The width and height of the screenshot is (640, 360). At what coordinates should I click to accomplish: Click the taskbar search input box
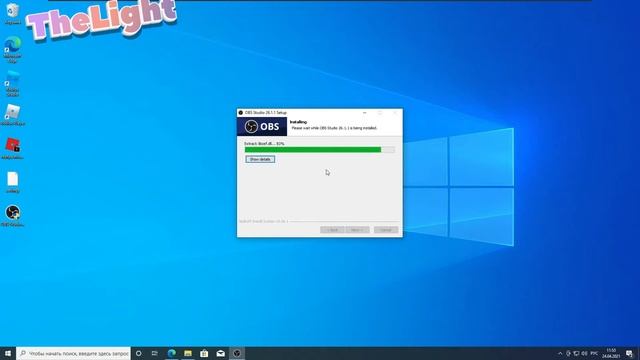point(73,353)
